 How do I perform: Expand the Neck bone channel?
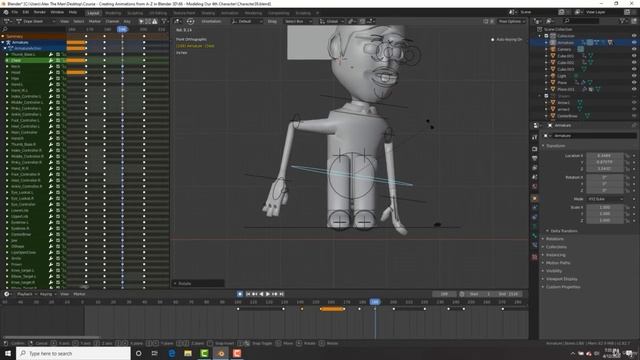tap(7, 67)
